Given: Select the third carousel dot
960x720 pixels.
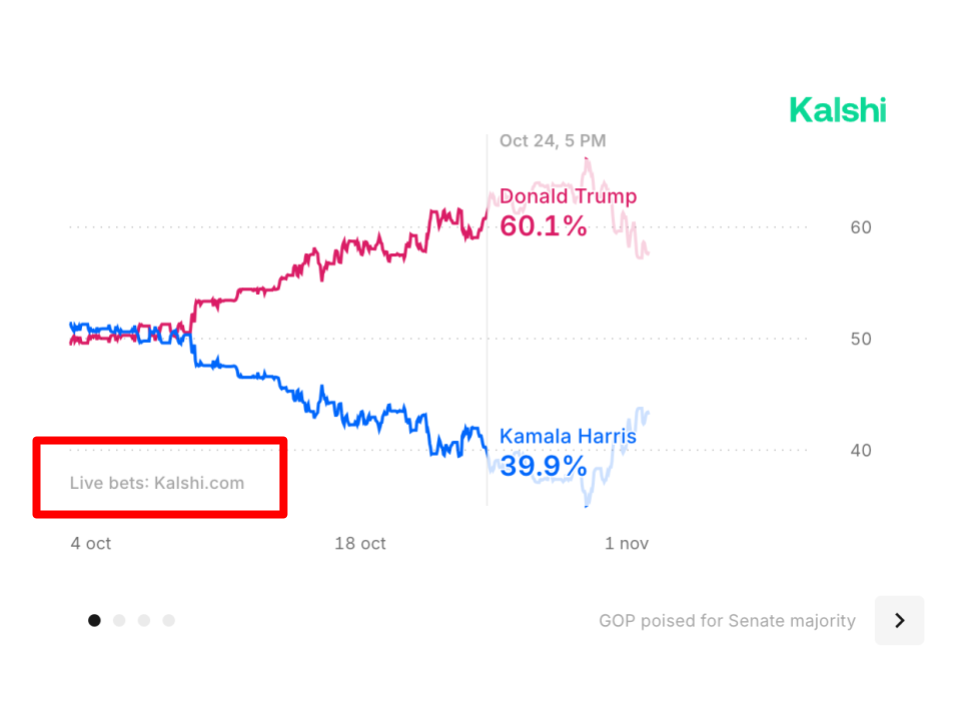Looking at the screenshot, I should pos(144,620).
